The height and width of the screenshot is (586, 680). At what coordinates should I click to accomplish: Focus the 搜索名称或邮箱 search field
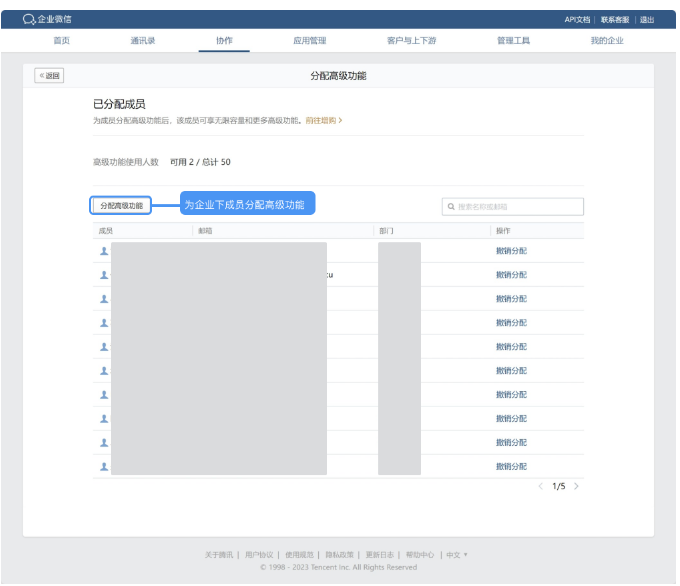(518, 206)
